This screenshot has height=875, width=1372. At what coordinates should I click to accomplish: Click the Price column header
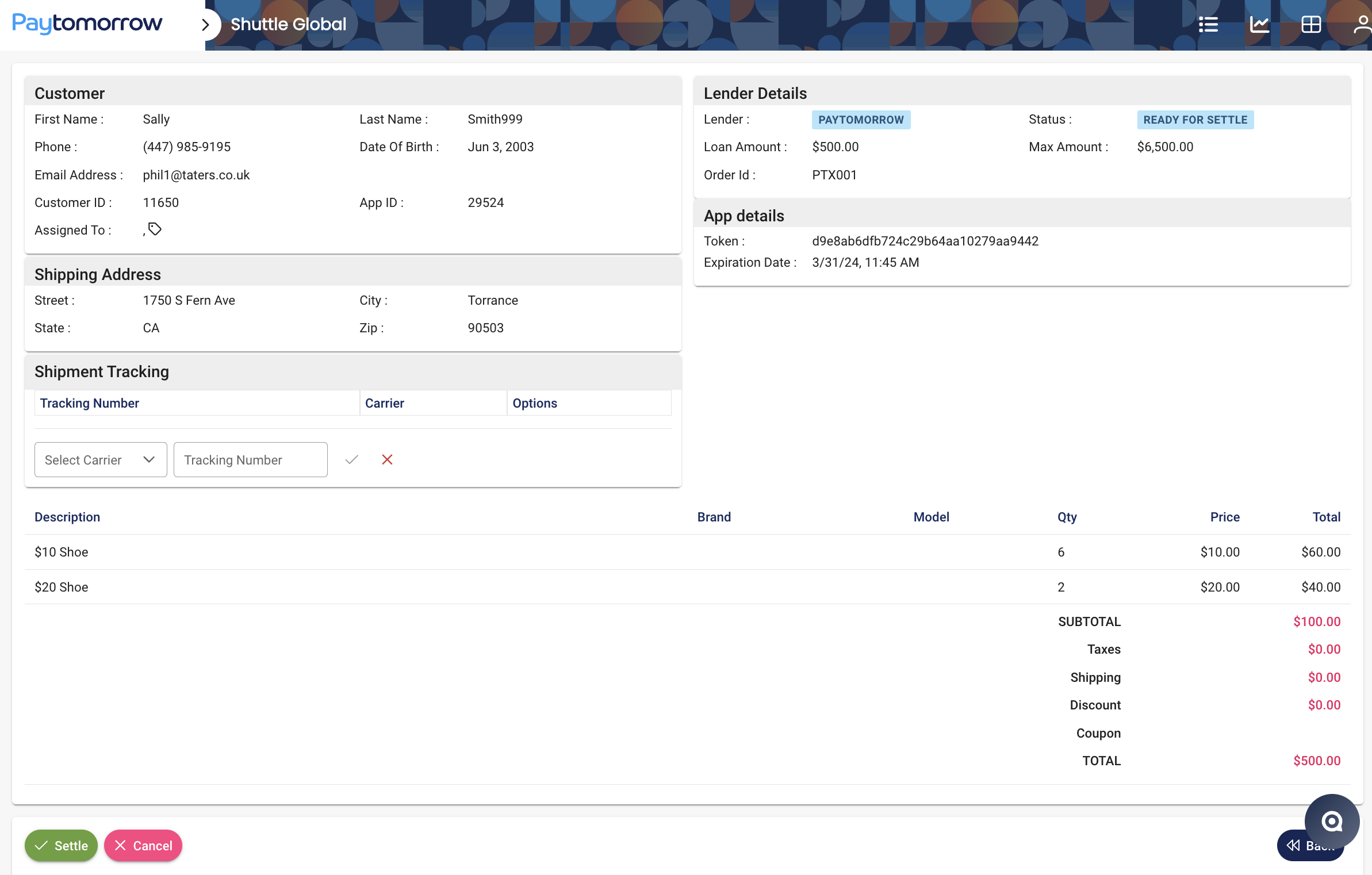[x=1225, y=517]
